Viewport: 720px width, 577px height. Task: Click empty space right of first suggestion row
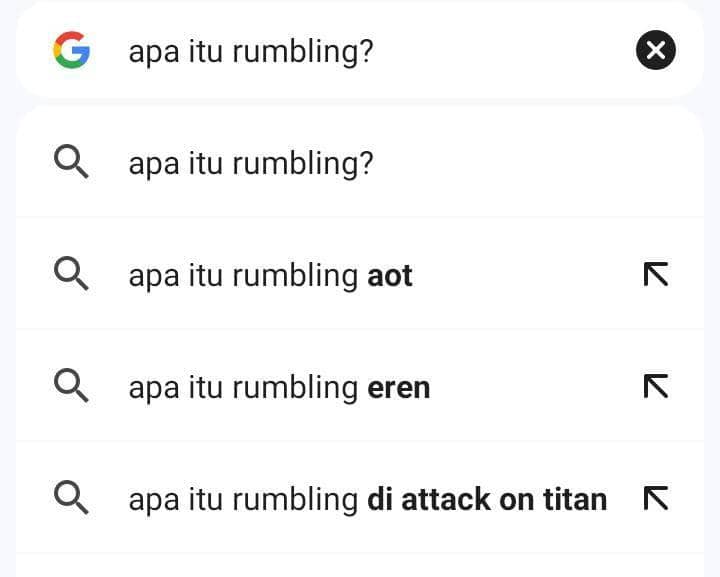click(530, 163)
